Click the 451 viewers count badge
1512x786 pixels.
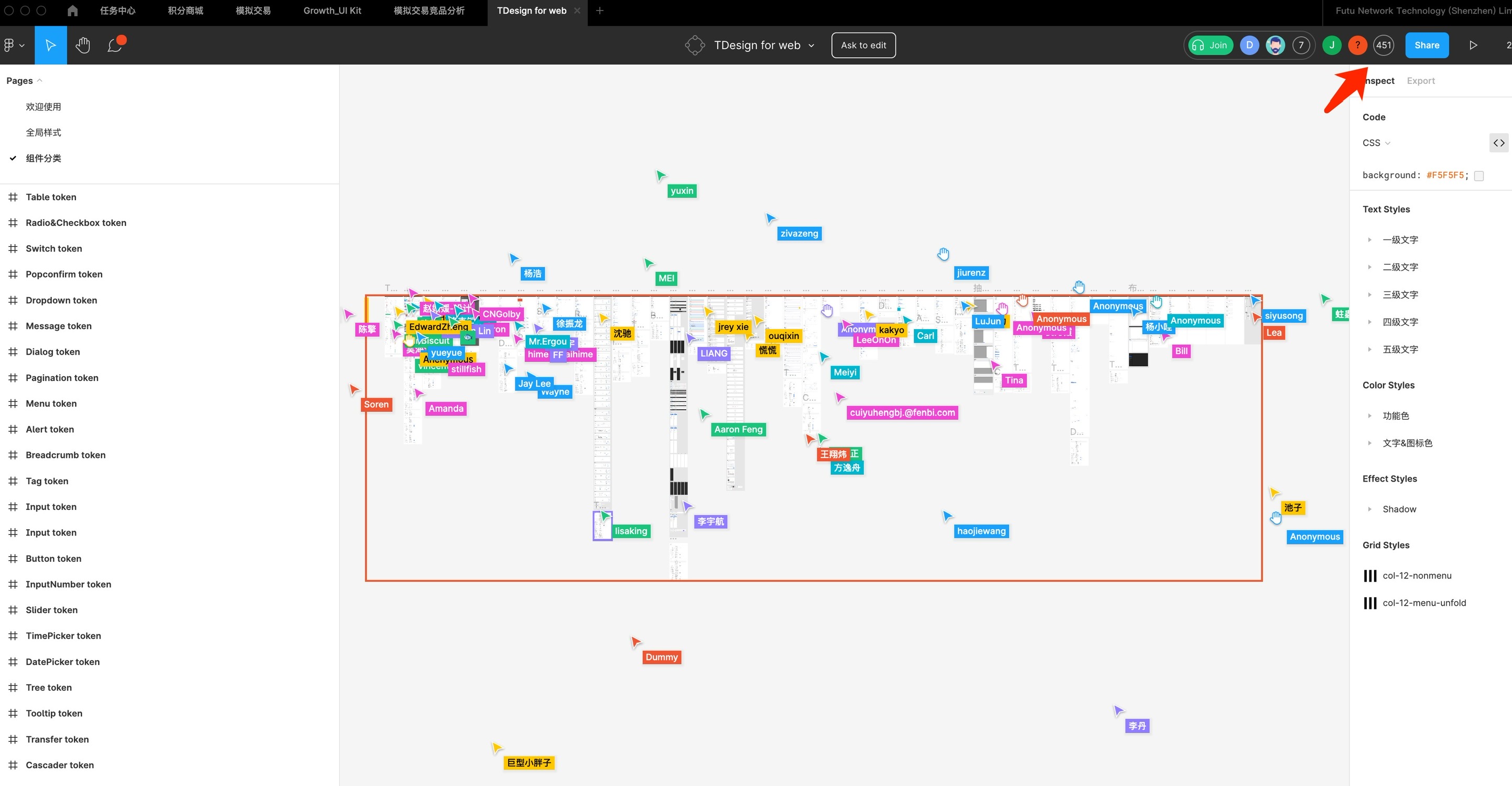[1384, 45]
